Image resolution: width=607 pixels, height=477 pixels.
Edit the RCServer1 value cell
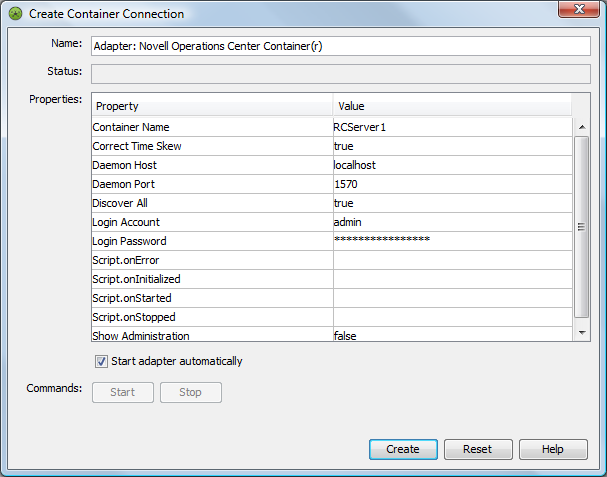[453, 127]
